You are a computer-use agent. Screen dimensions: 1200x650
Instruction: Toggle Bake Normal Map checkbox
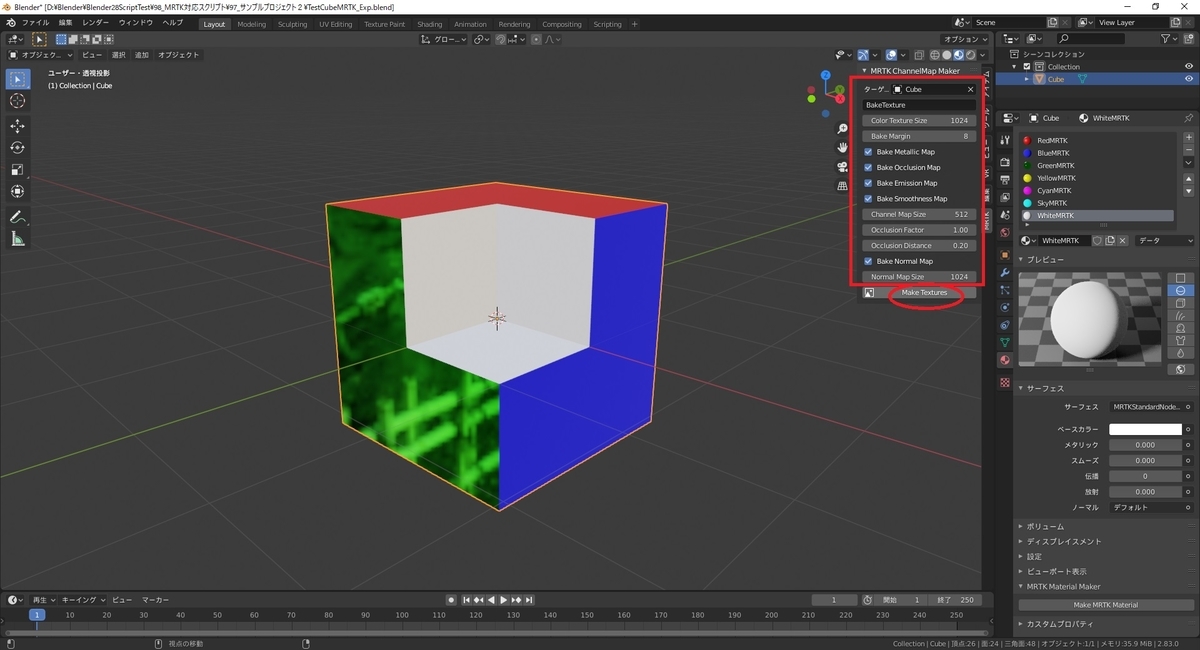click(868, 261)
